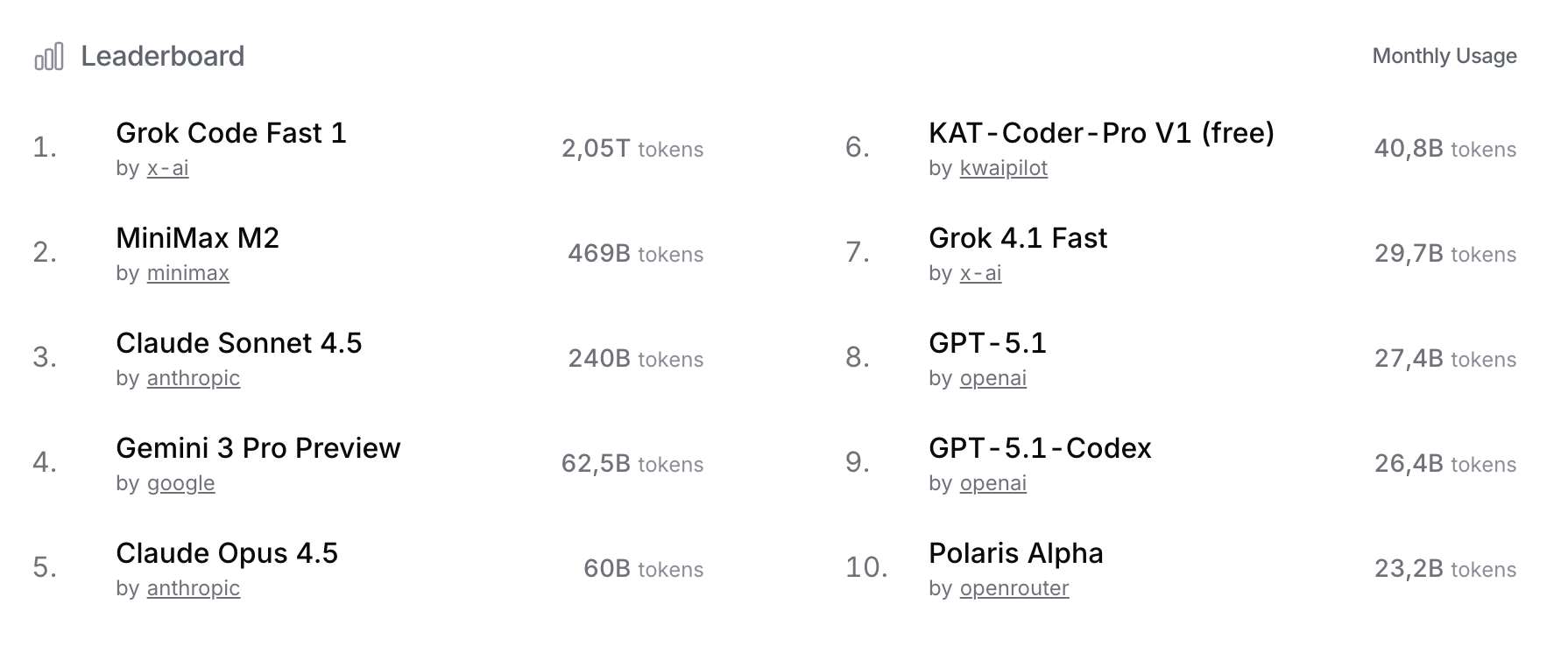
Task: Select the Grok 4.1 Fast model
Action: pyautogui.click(x=1017, y=238)
